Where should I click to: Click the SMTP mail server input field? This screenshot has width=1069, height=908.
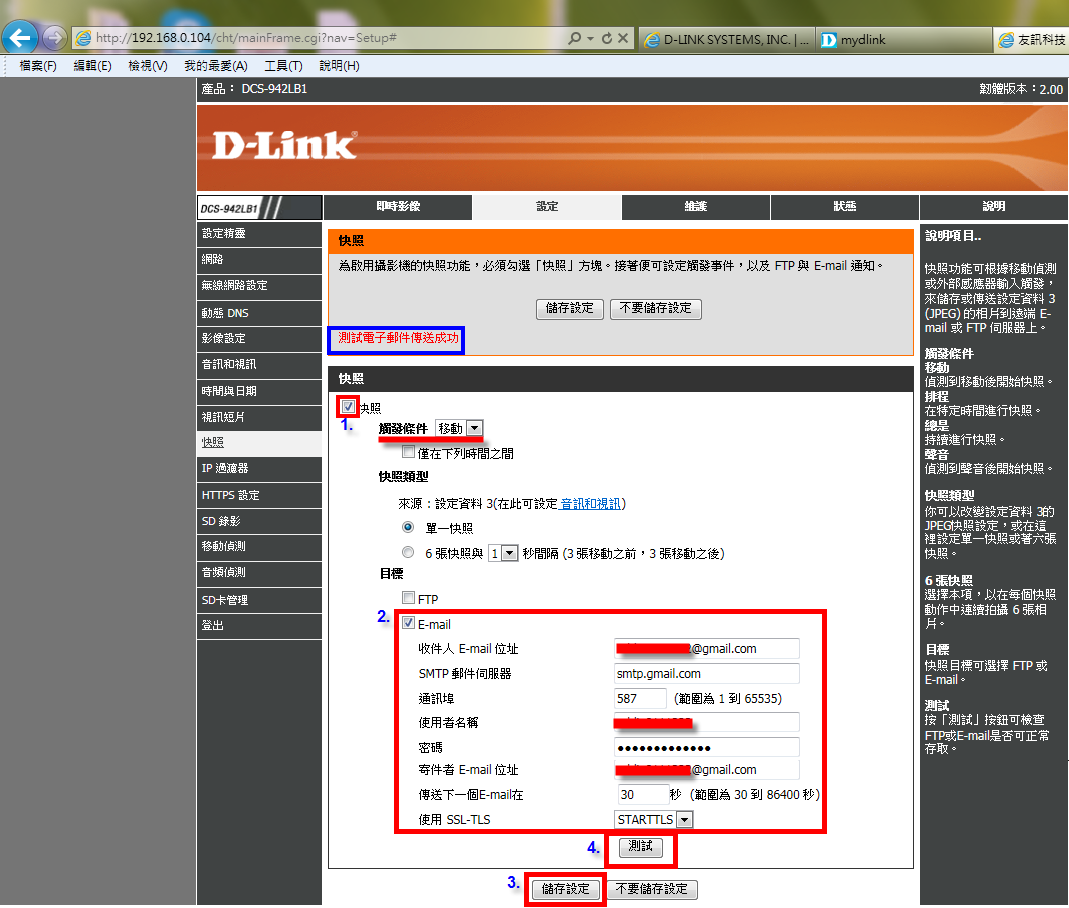(x=706, y=674)
